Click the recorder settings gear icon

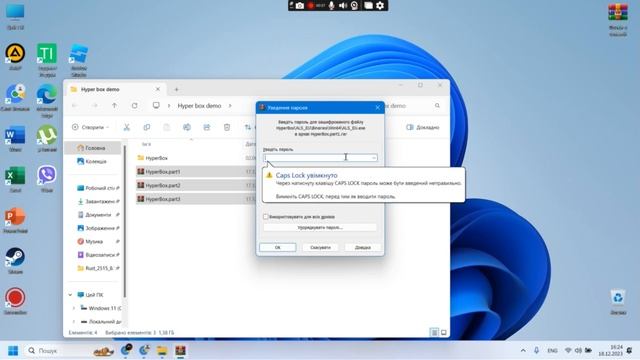tap(380, 5)
